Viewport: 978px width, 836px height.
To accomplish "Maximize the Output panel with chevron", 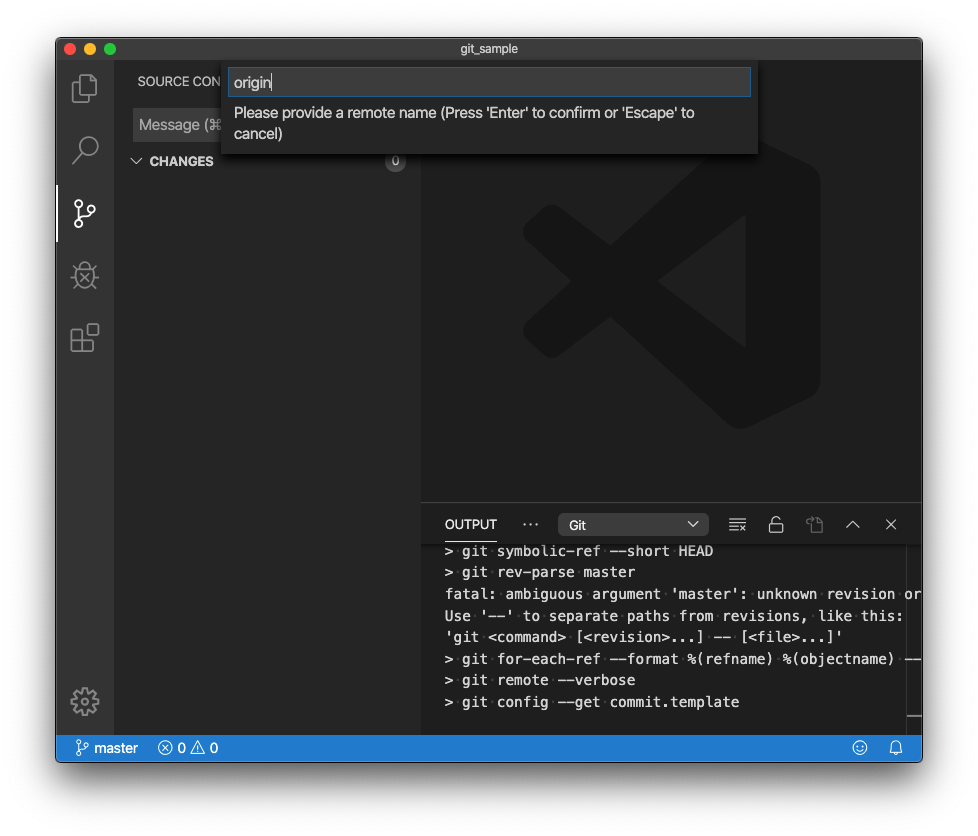I will (853, 525).
